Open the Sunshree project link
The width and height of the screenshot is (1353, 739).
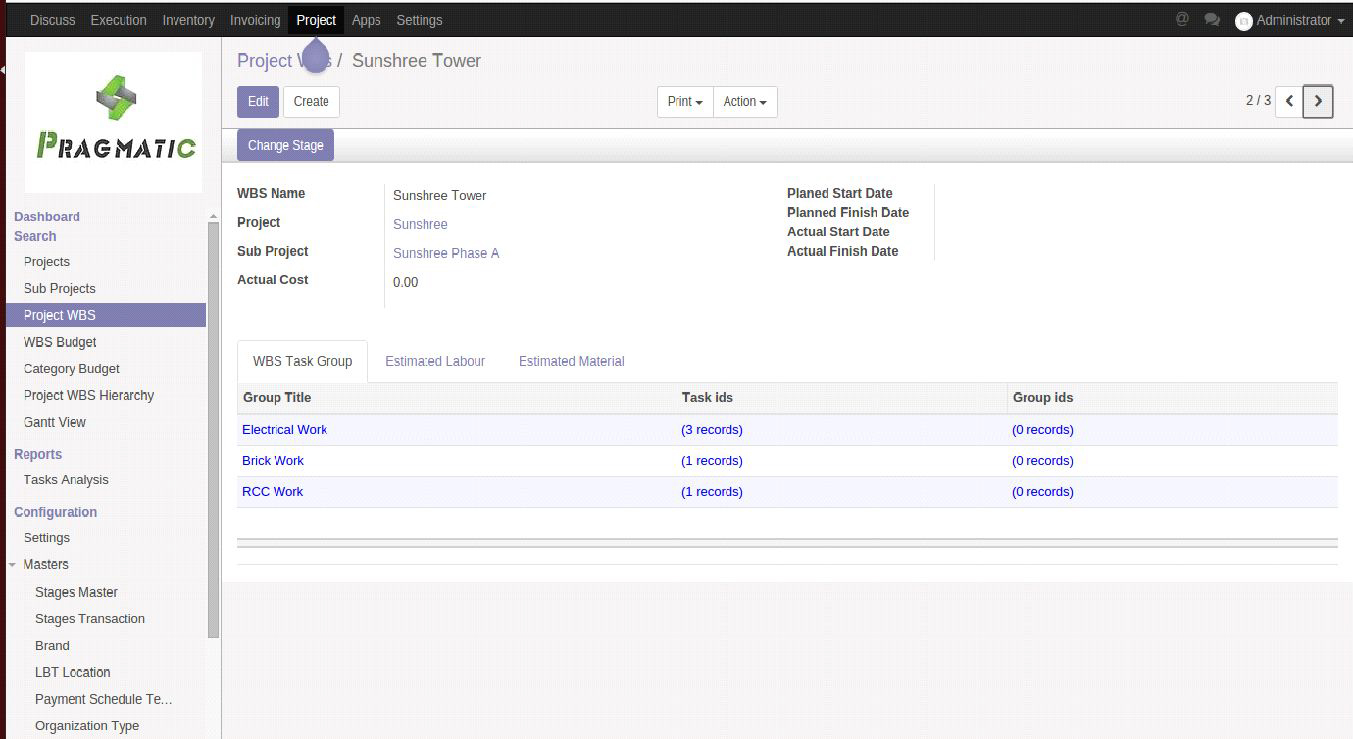point(420,224)
